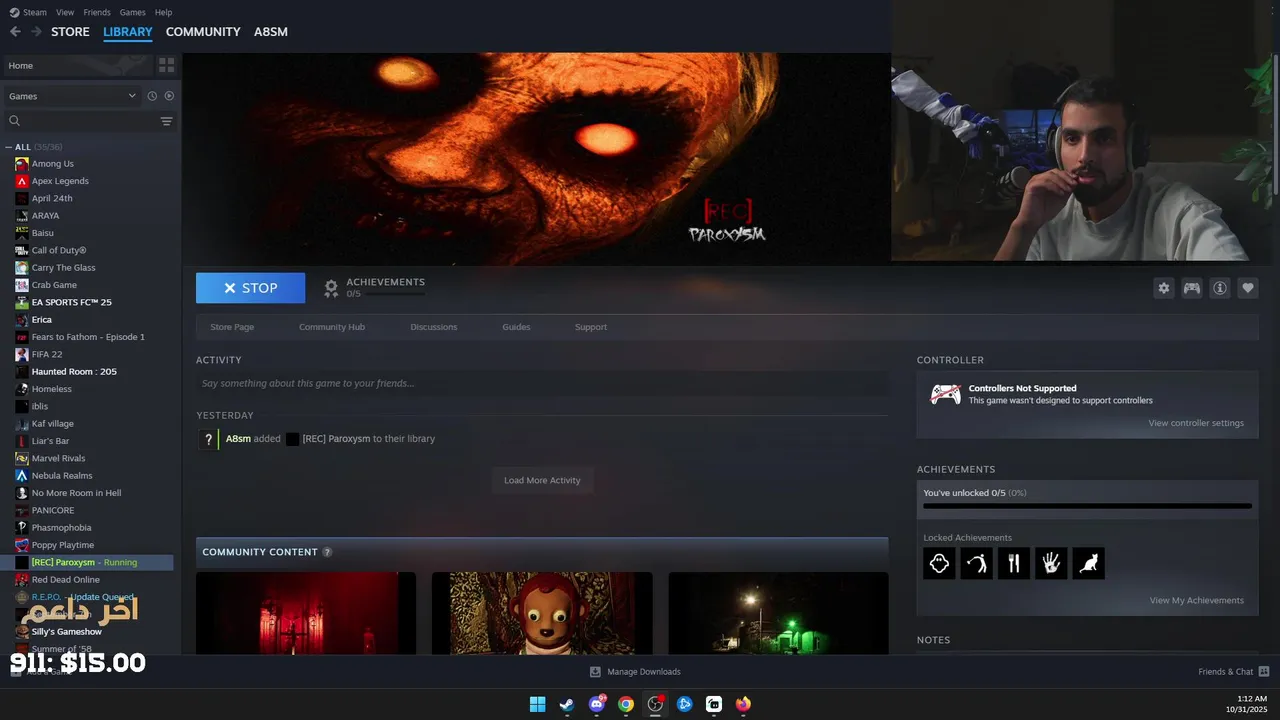This screenshot has height=720, width=1280.
Task: Switch to the STORE tab
Action: (x=70, y=32)
